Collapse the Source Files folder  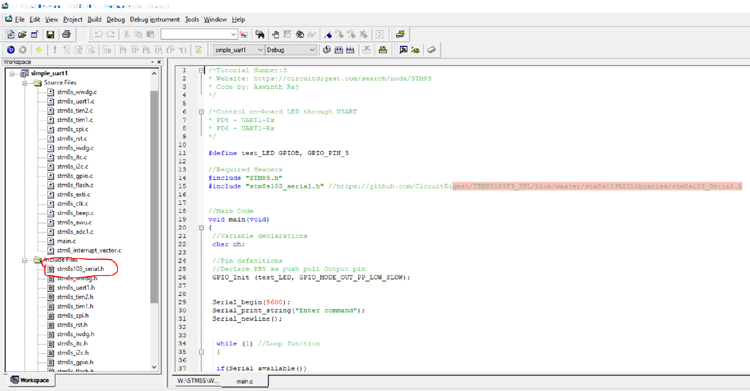(x=24, y=83)
